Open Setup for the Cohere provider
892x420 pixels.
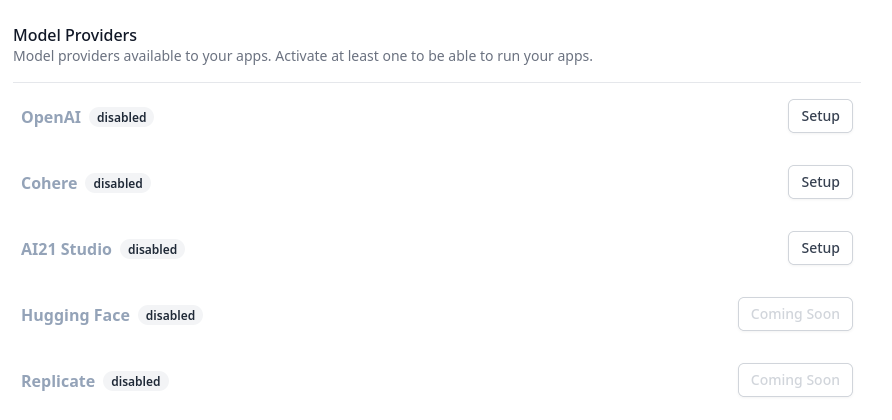(820, 182)
